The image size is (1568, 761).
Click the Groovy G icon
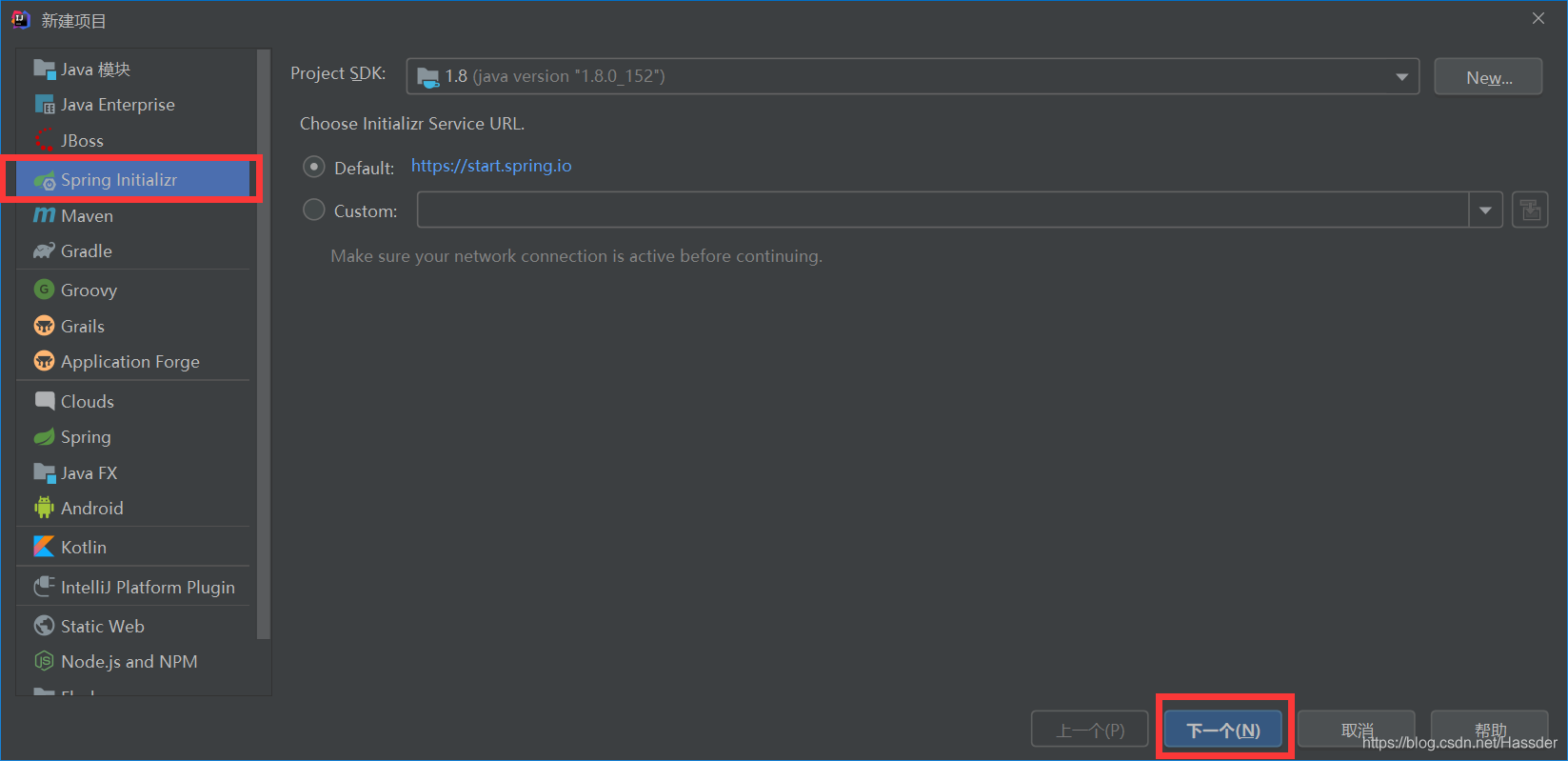coord(44,290)
